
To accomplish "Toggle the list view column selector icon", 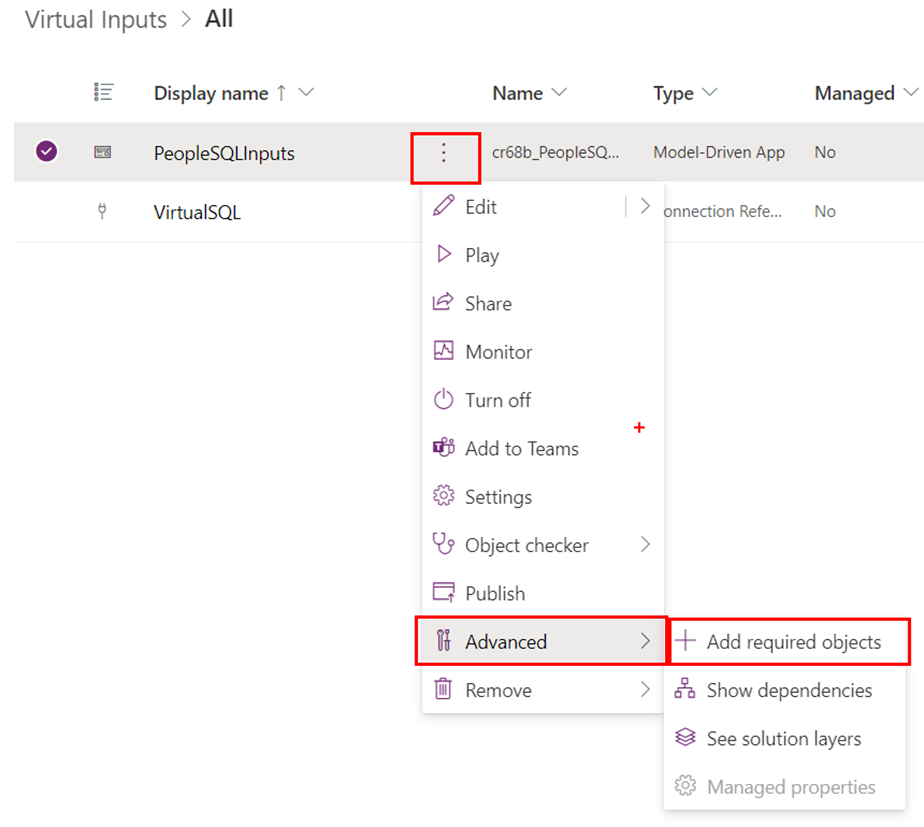I will click(103, 92).
